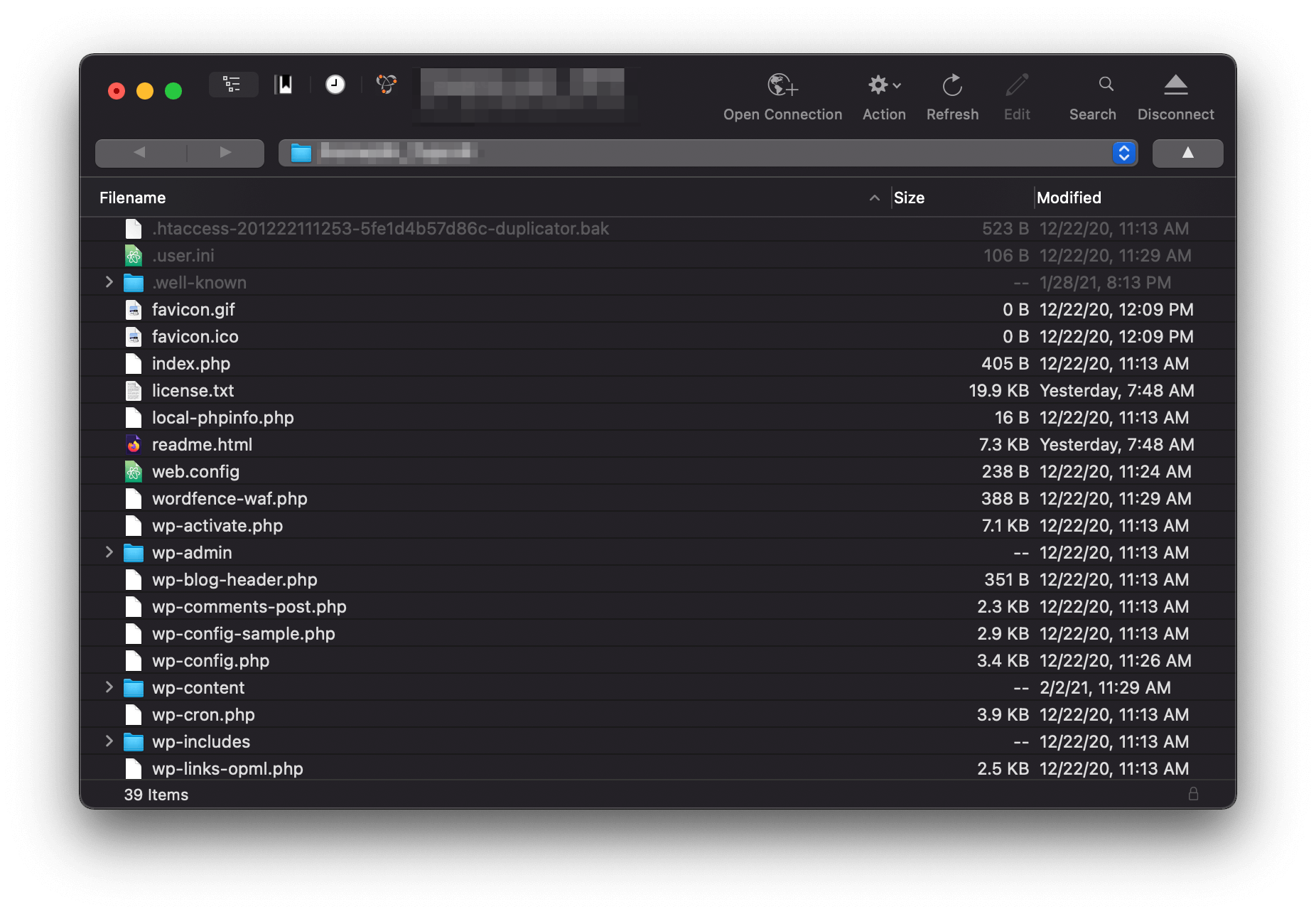Sort by Filename column header
The width and height of the screenshot is (1316, 914).
(132, 198)
